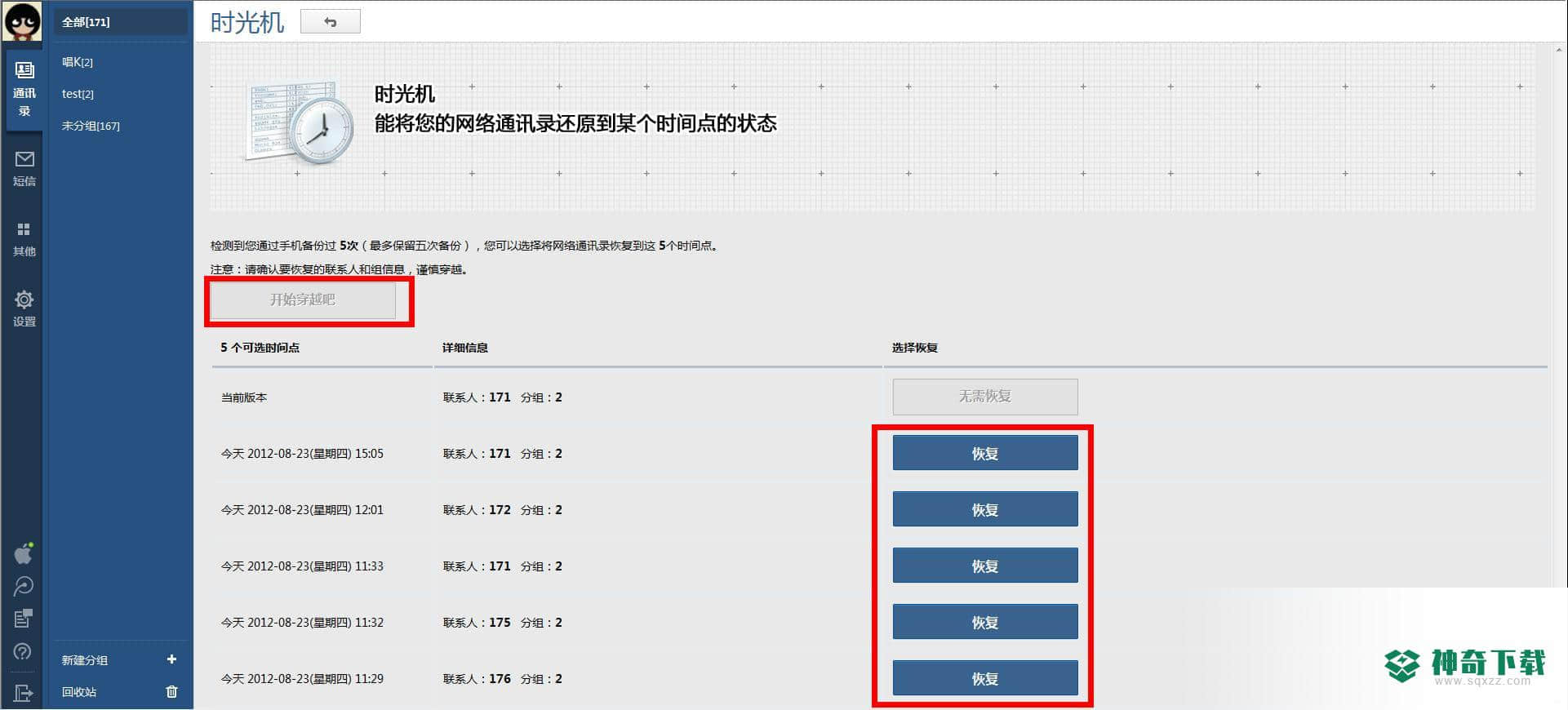Click the 今天 2012-08-23(星期四) 11:33 time point
This screenshot has height=710, width=1568.
[x=302, y=566]
